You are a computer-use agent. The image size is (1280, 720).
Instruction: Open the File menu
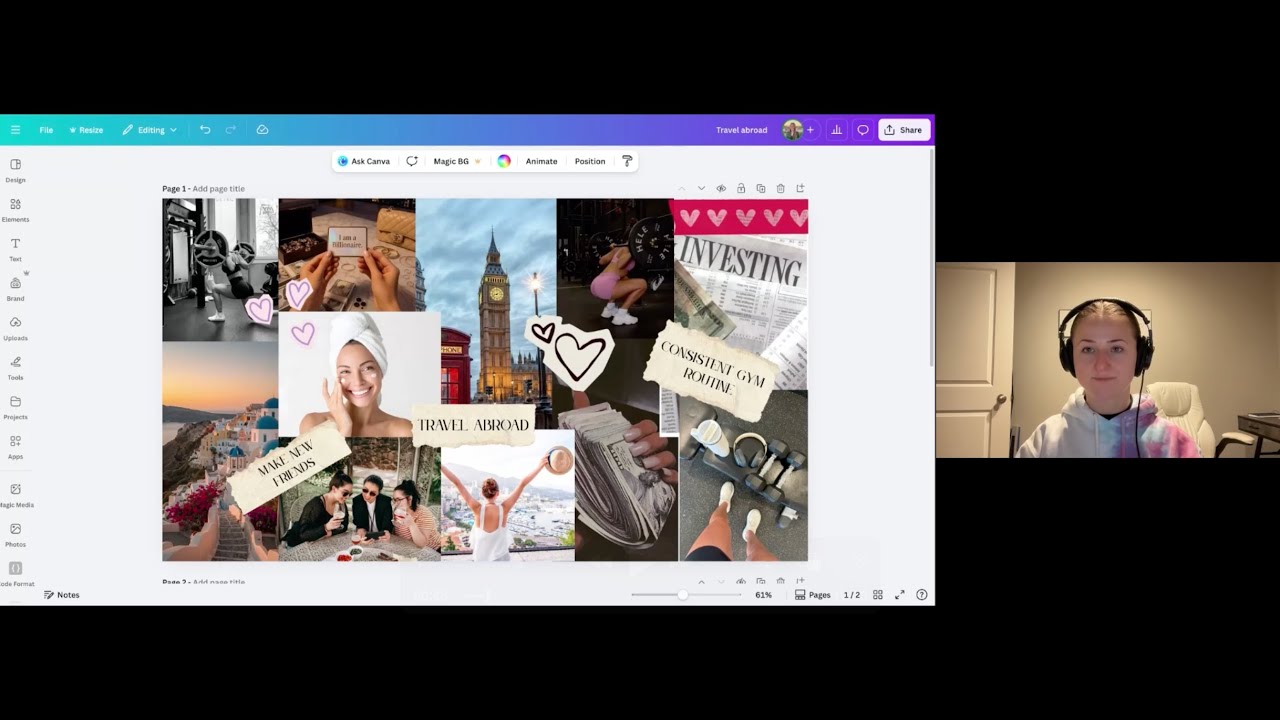(46, 130)
